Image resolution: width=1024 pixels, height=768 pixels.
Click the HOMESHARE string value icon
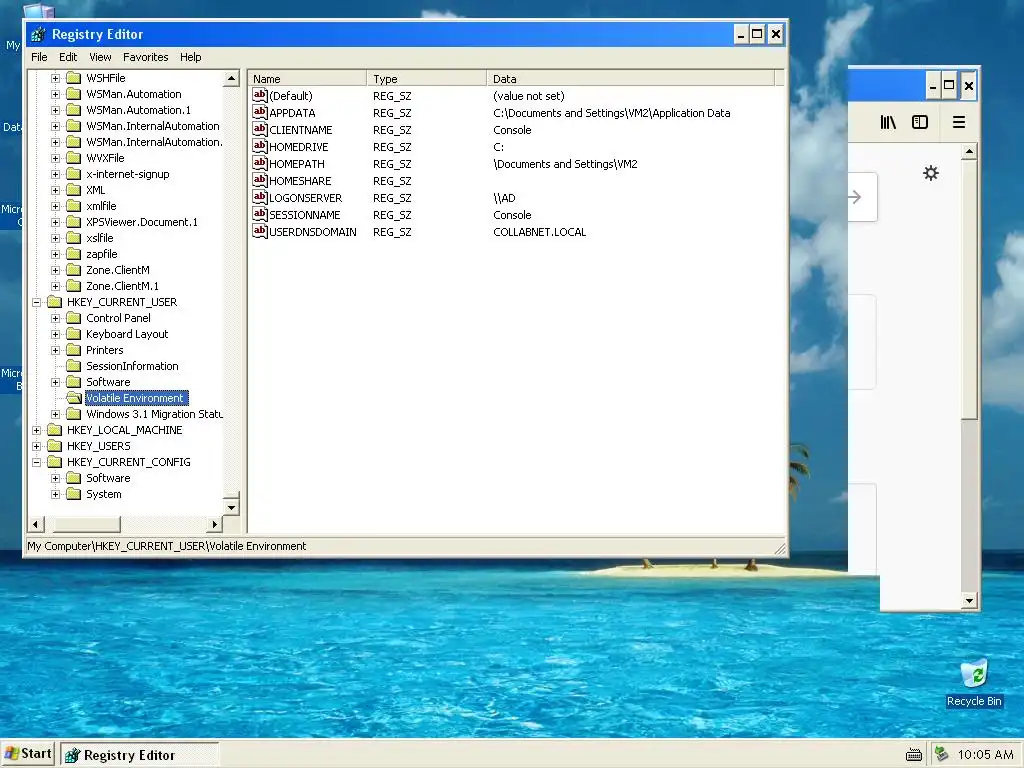click(x=260, y=180)
